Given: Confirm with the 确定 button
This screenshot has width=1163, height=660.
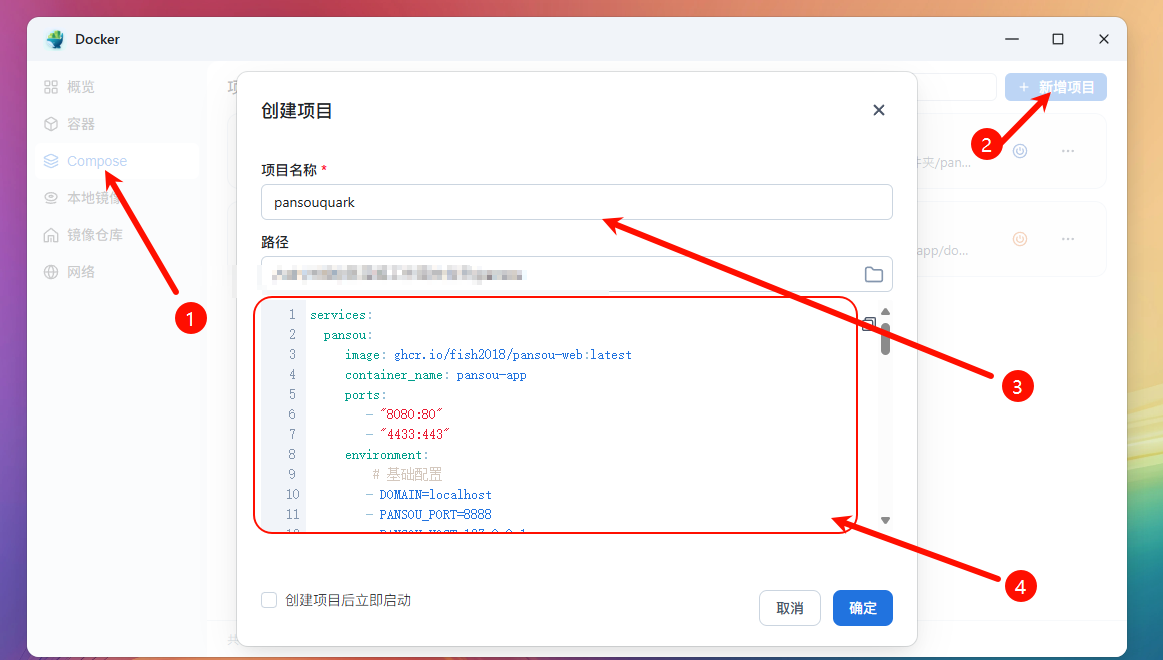Looking at the screenshot, I should 863,608.
